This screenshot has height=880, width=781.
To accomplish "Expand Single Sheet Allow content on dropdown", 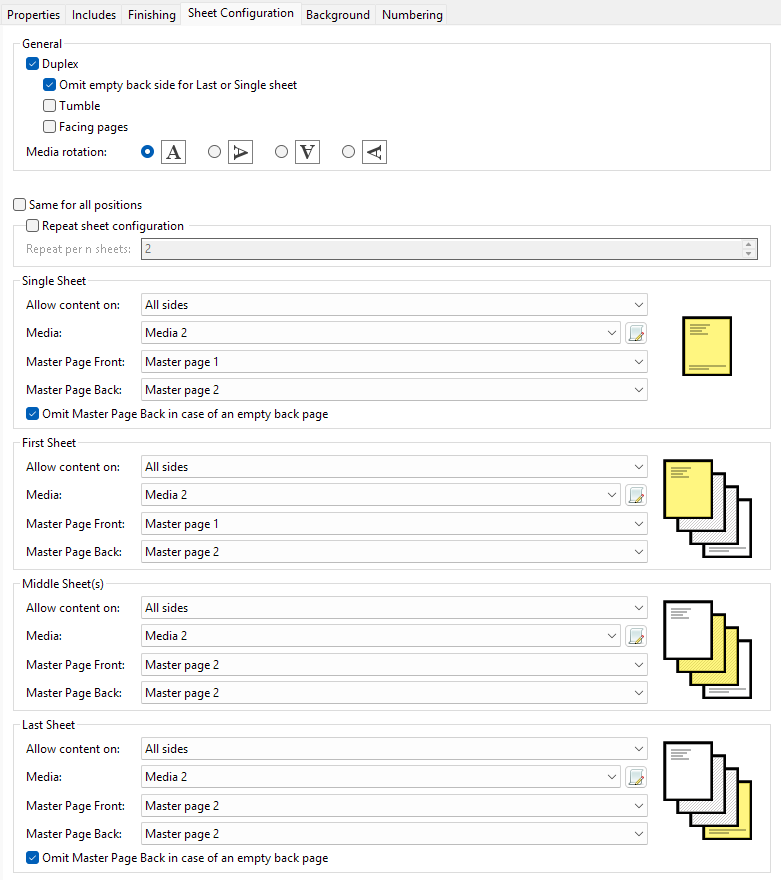I will tap(394, 305).
